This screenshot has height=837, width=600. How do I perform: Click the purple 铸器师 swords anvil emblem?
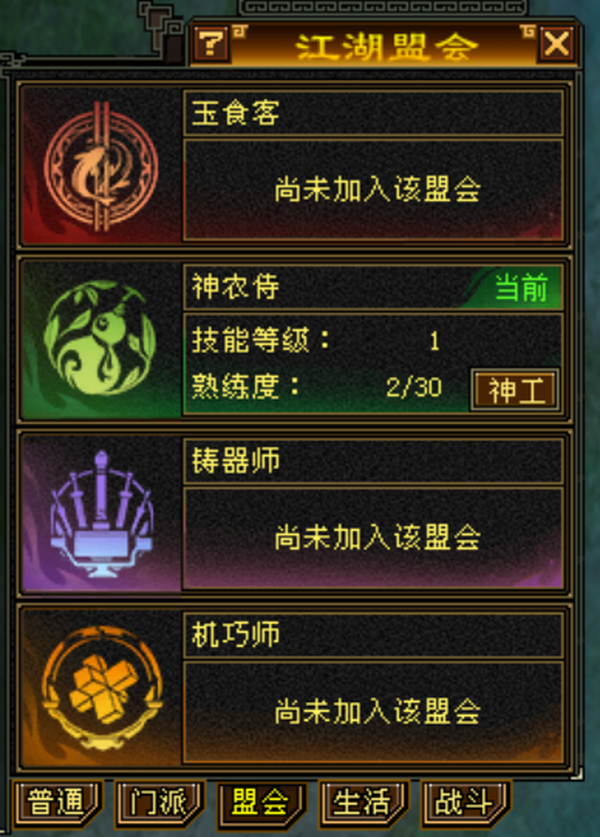[101, 515]
